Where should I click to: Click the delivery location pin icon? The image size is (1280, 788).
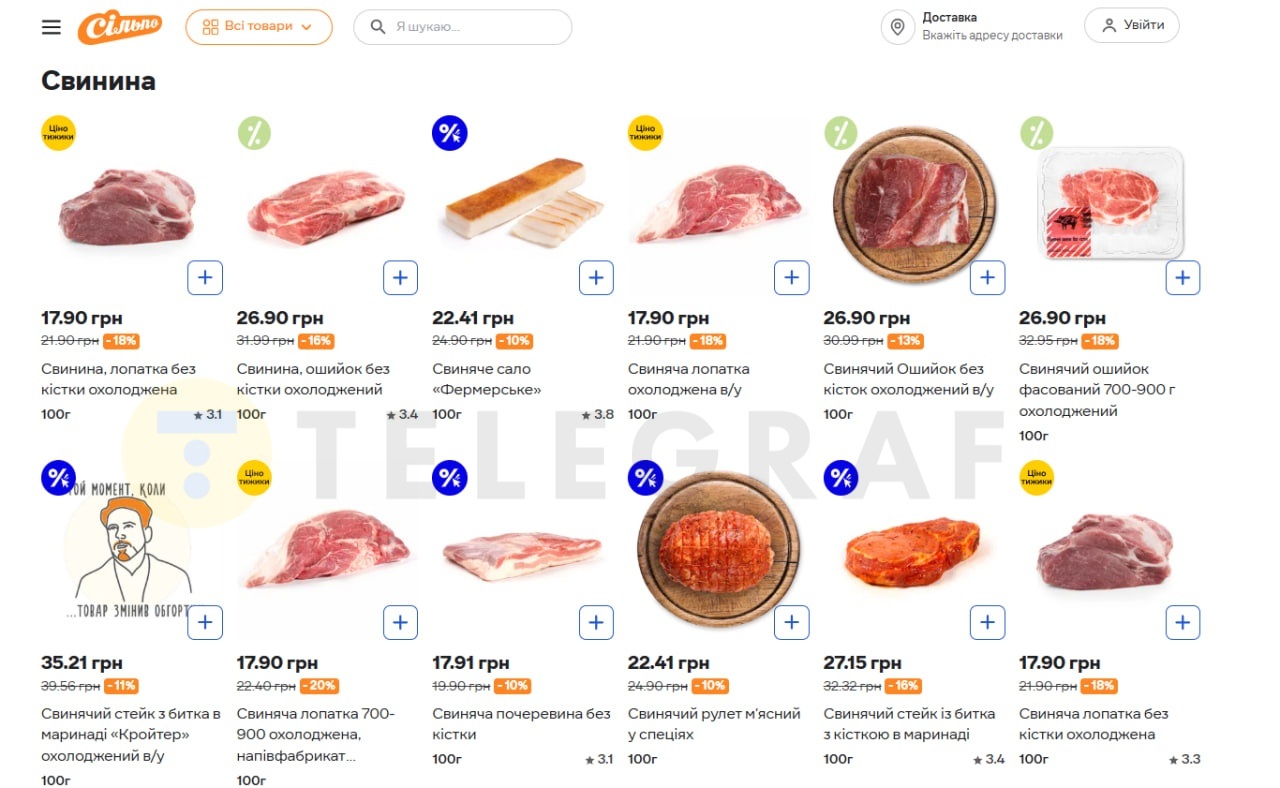pos(897,27)
